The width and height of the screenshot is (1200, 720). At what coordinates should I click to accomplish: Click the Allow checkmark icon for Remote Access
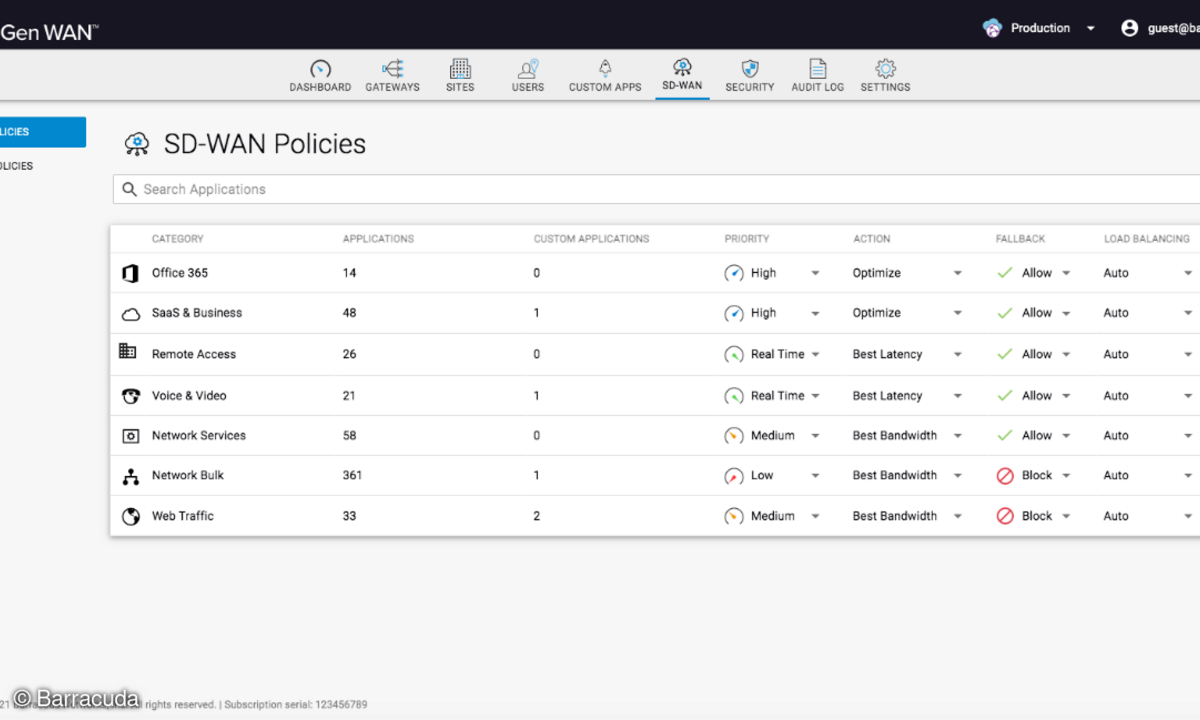(x=1005, y=354)
